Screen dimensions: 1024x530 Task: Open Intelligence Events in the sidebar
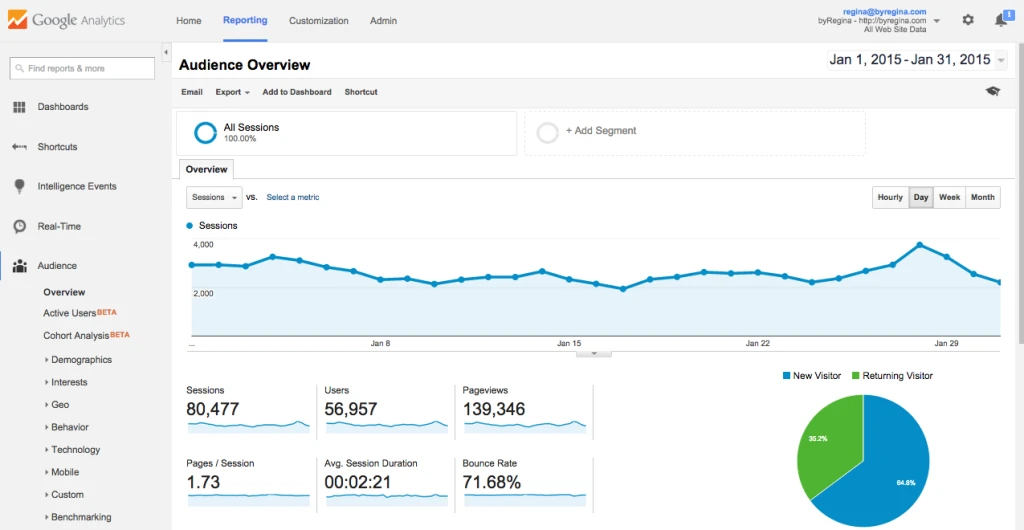pos(77,187)
